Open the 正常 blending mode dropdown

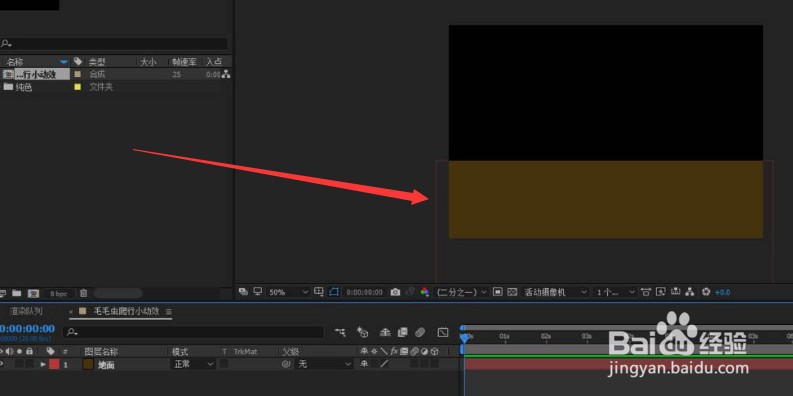click(193, 364)
